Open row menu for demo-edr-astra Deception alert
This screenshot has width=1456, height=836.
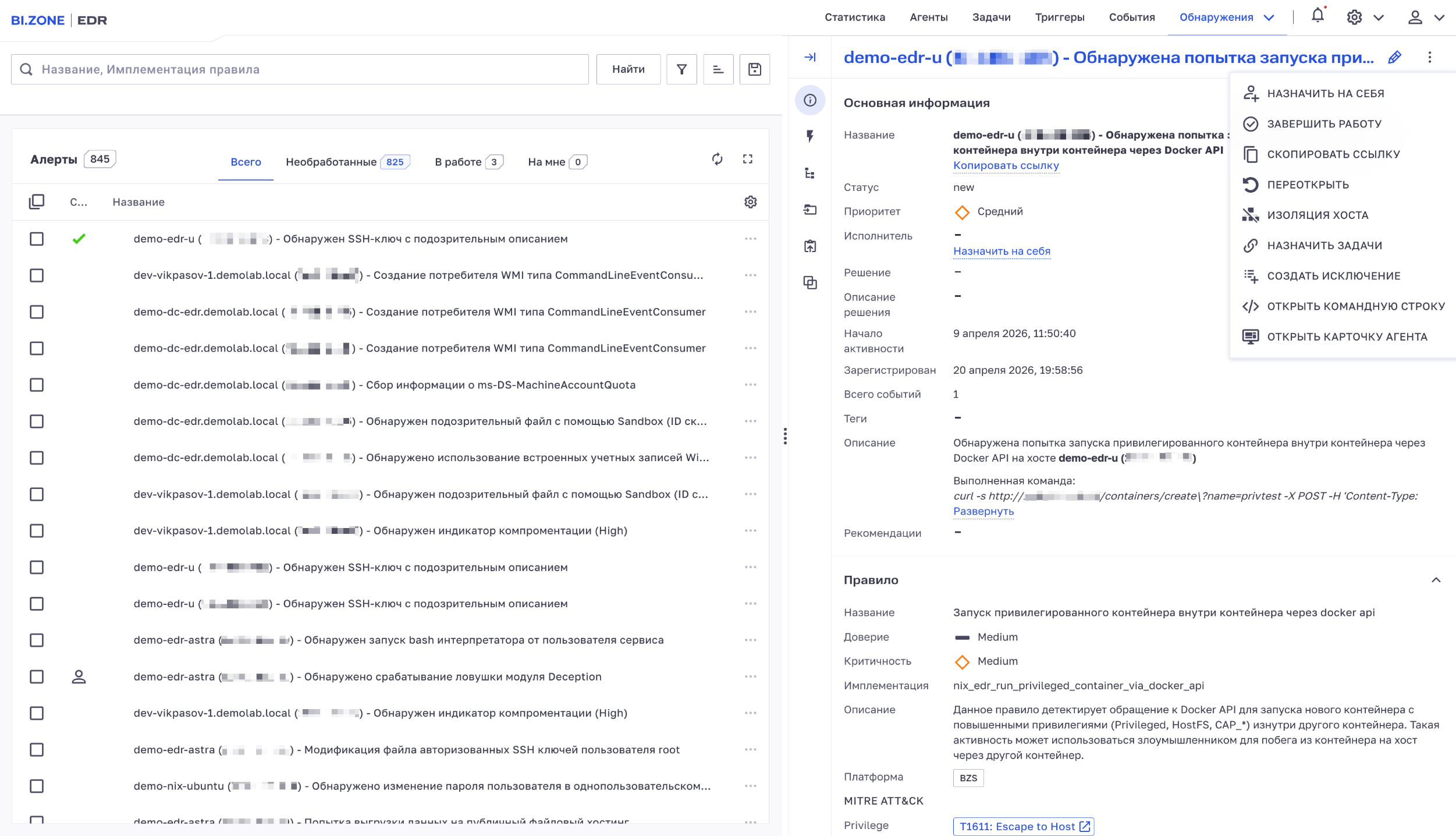751,676
